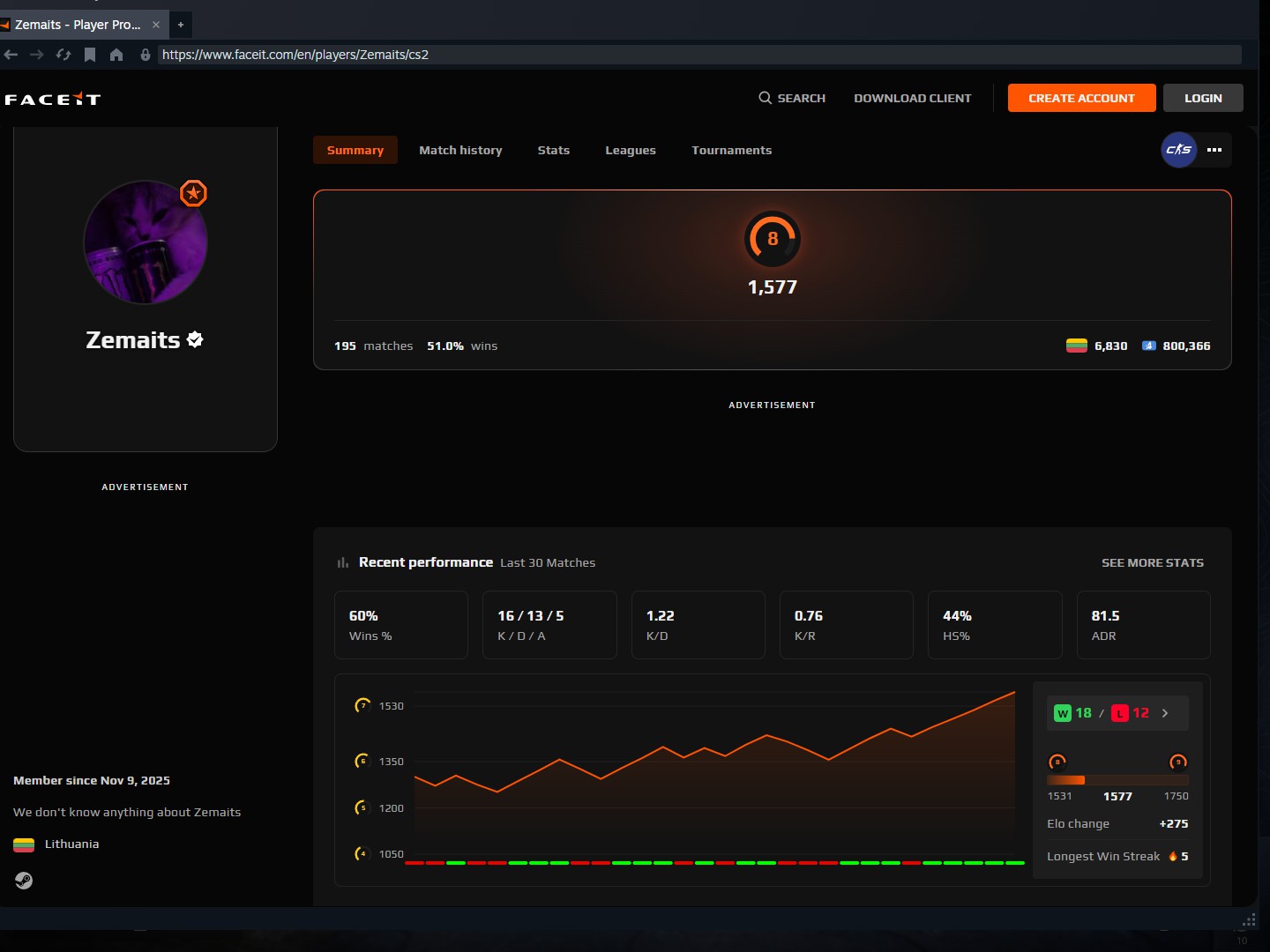Click the level 5 icon at 1200

coord(362,807)
